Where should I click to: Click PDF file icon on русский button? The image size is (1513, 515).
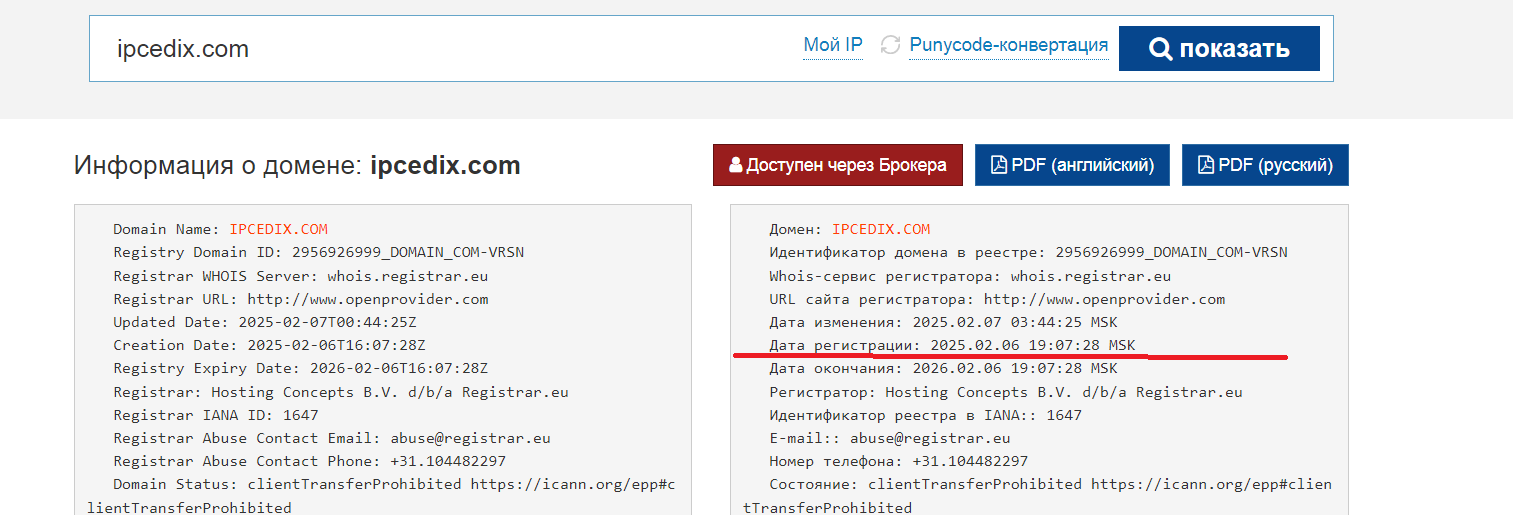tap(1205, 165)
